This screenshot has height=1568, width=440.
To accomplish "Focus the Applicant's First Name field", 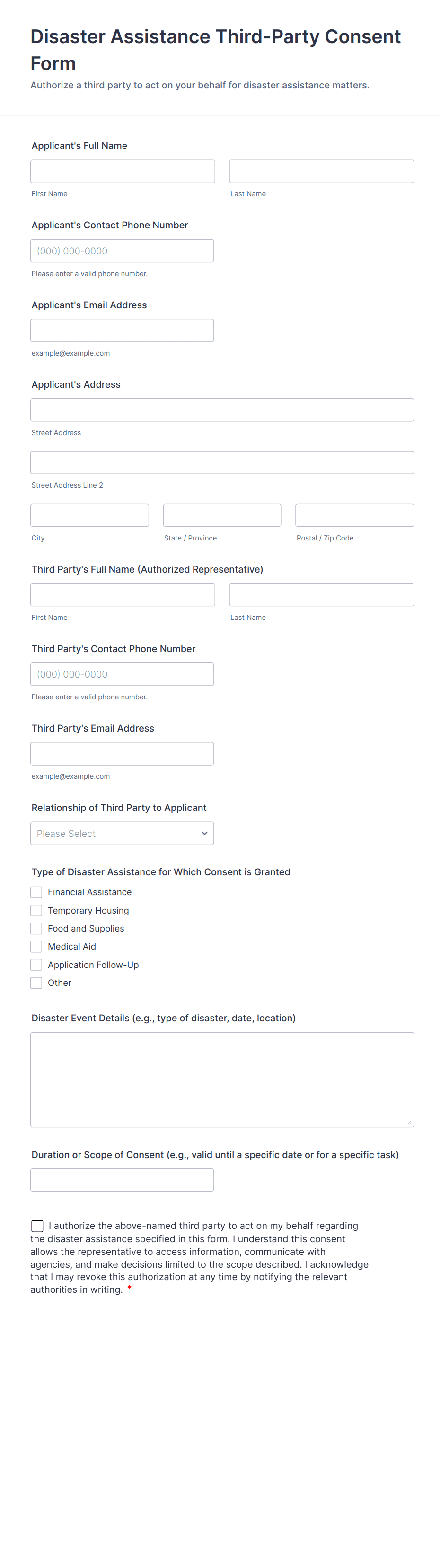I will coord(123,171).
